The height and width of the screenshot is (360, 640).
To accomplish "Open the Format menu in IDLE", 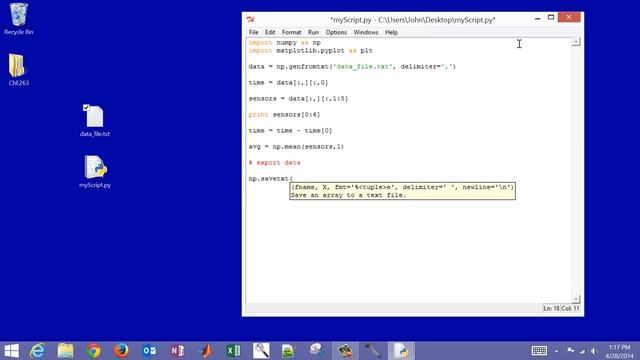I will (291, 32).
